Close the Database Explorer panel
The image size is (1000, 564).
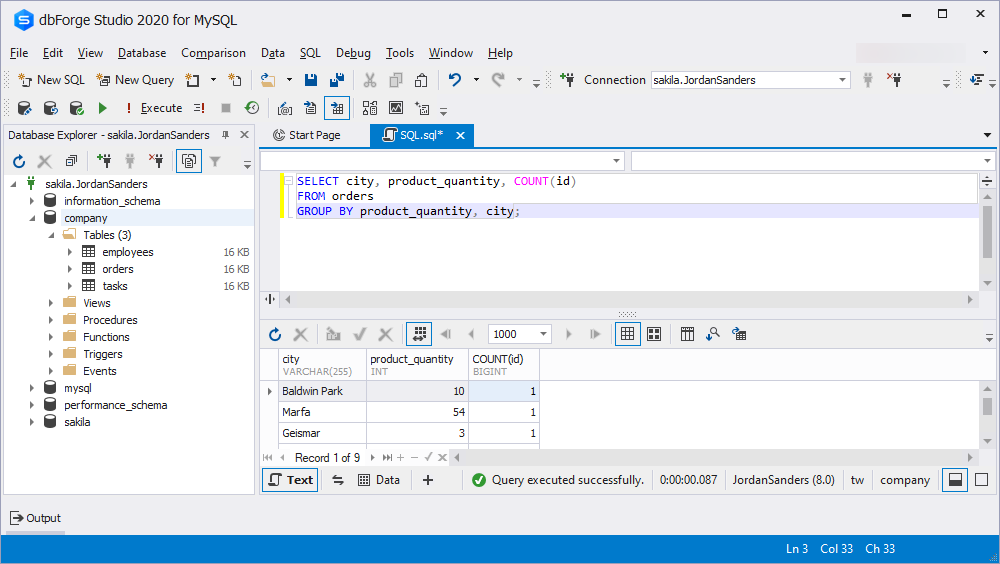244,135
